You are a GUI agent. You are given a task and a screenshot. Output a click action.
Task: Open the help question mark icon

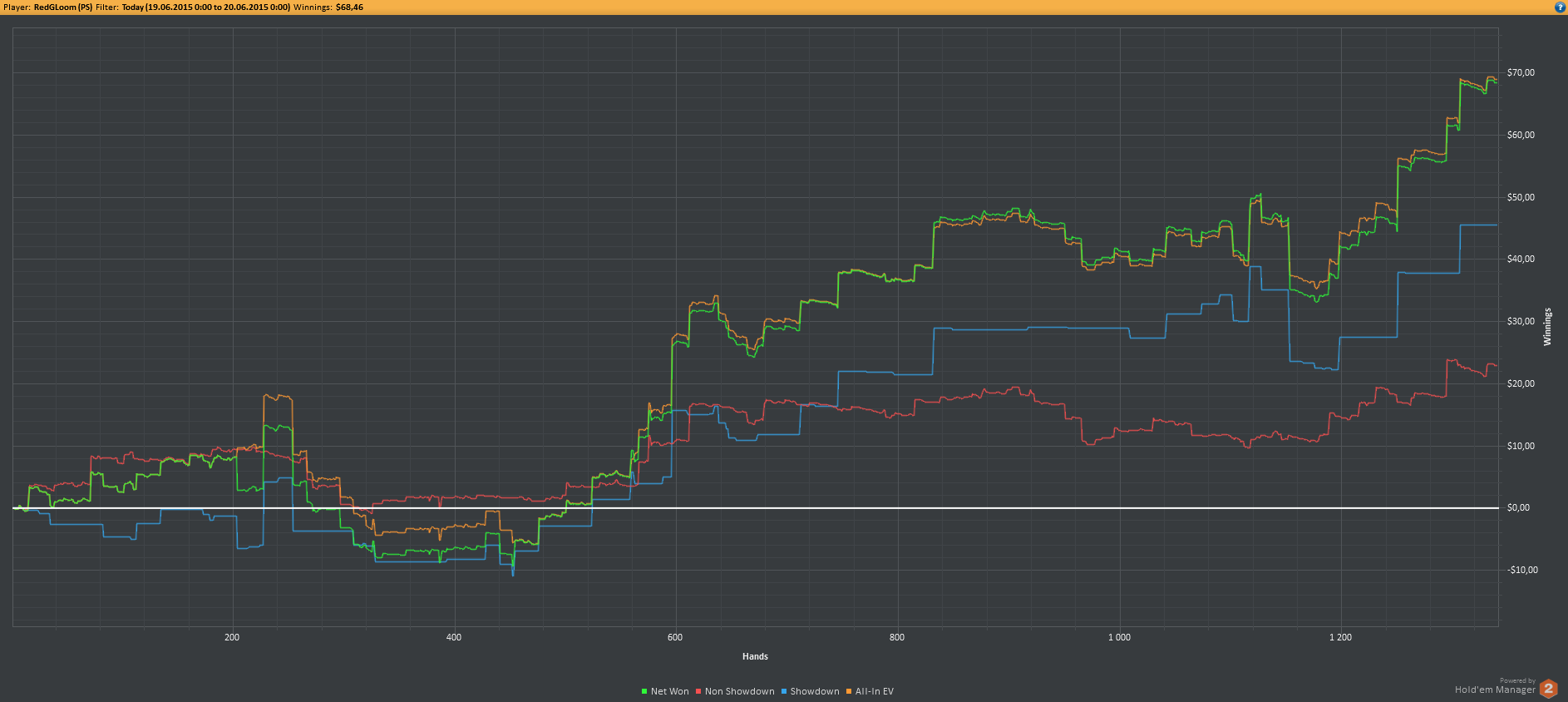click(x=1560, y=7)
